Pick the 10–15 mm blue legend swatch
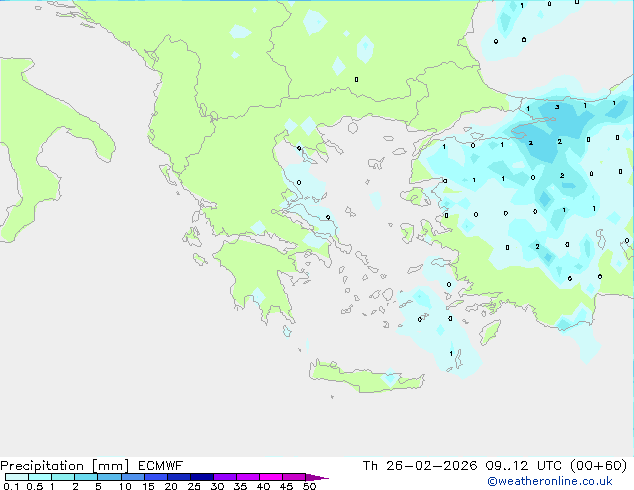 [x=133, y=477]
